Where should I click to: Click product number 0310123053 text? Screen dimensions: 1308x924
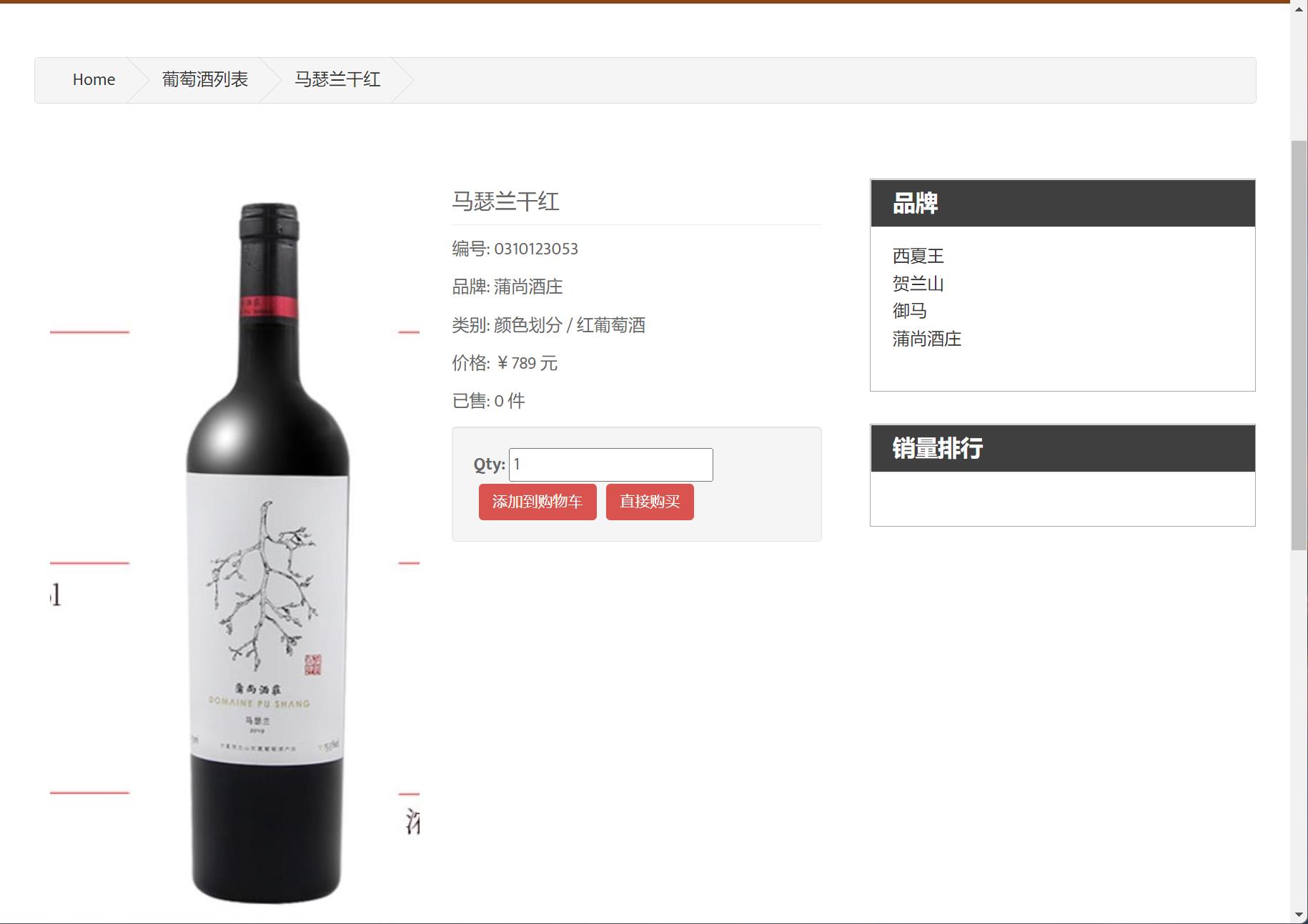click(x=536, y=249)
